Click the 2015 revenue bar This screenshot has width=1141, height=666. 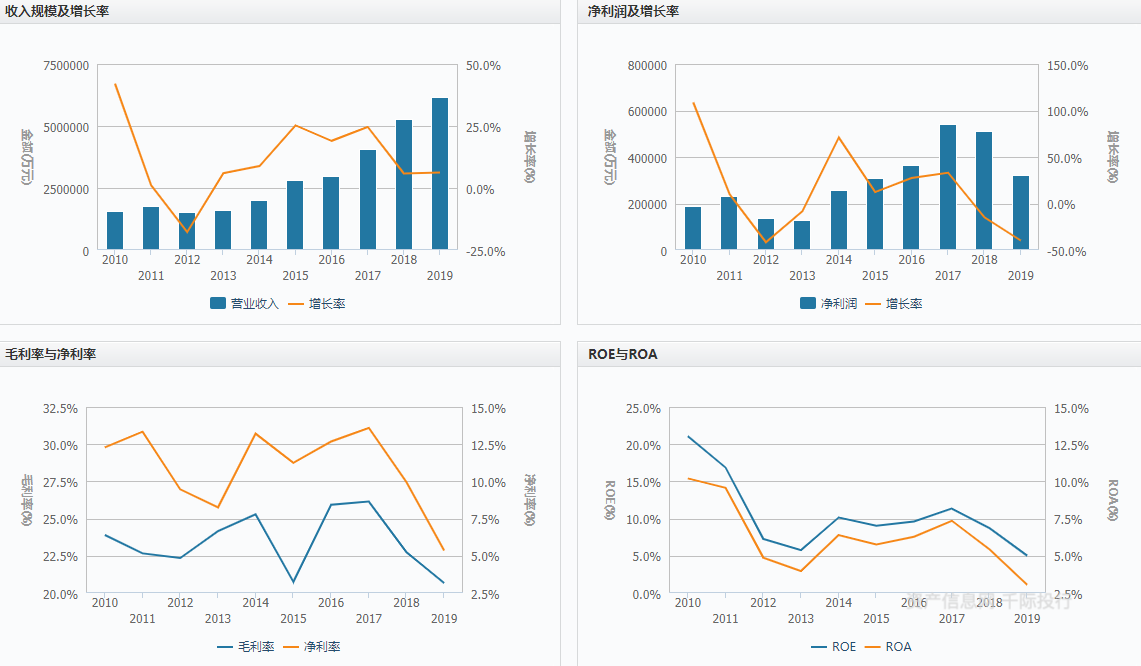[x=295, y=215]
